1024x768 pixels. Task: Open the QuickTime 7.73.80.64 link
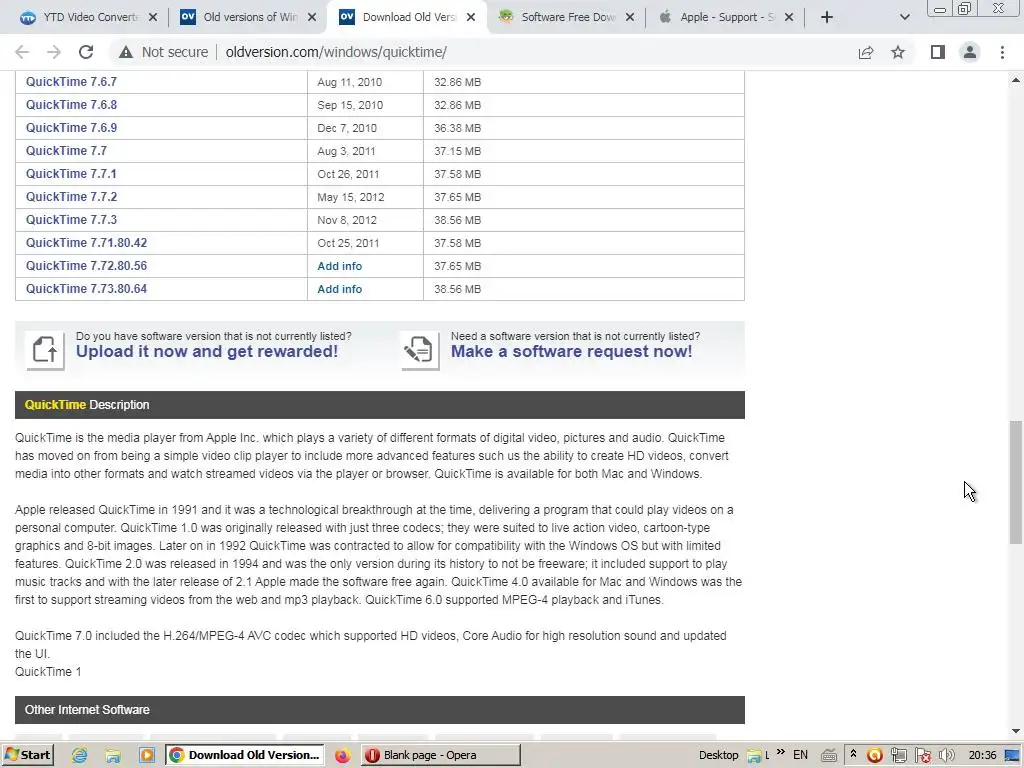86,289
